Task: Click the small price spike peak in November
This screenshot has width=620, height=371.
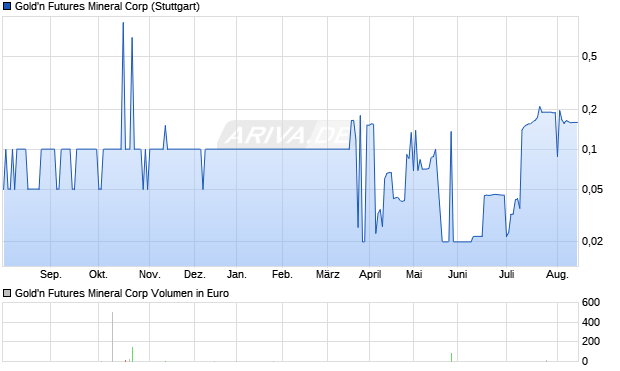Action: (165, 126)
